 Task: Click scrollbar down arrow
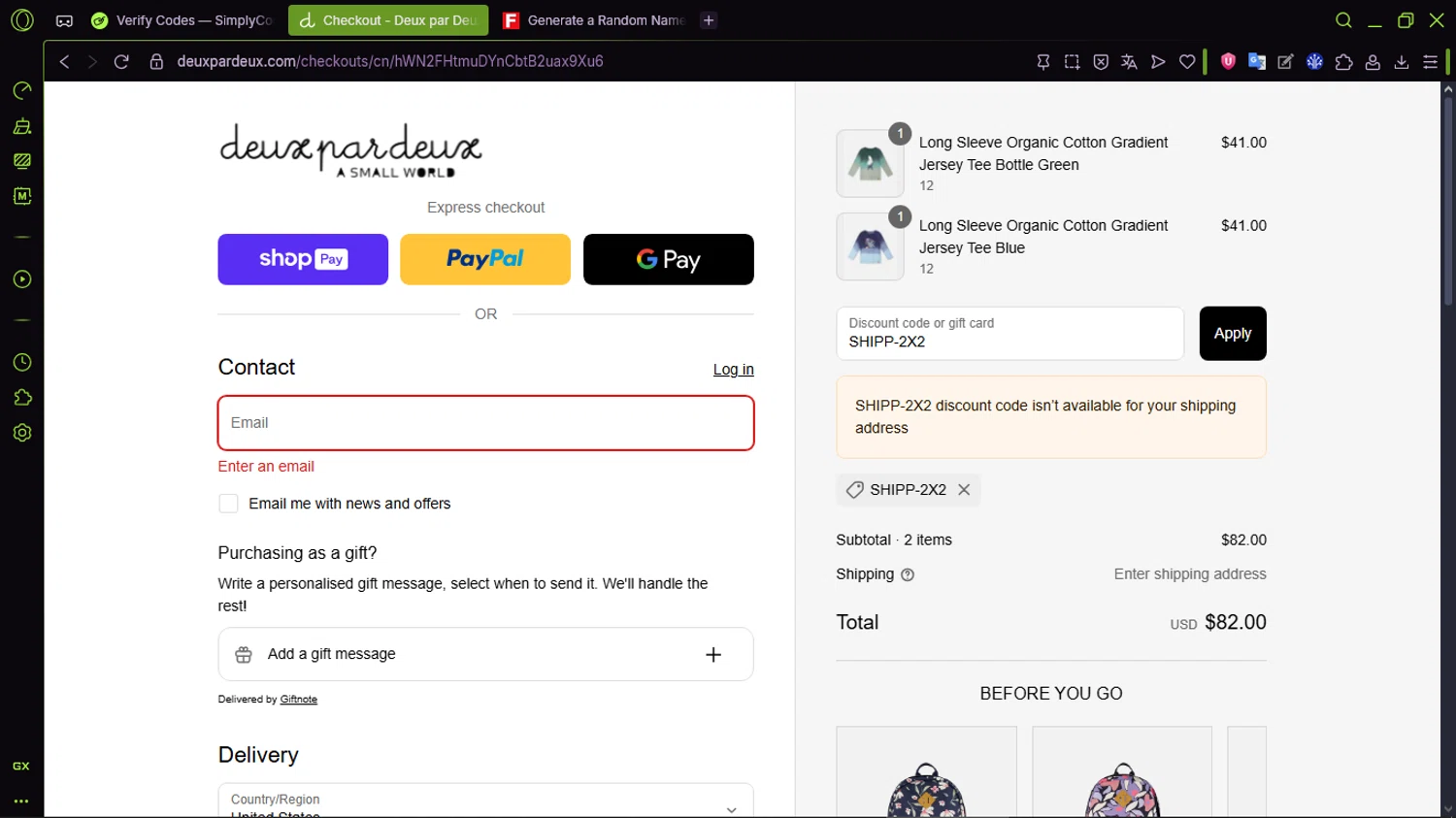1448,809
